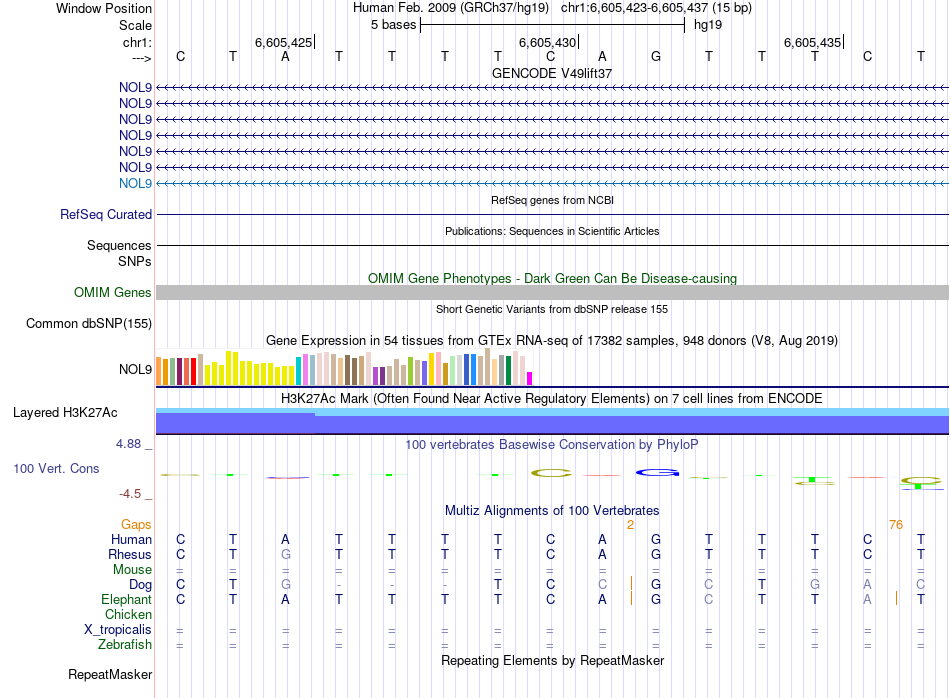
Task: Click the Common dbSNP(155) label
Action: 88,324
